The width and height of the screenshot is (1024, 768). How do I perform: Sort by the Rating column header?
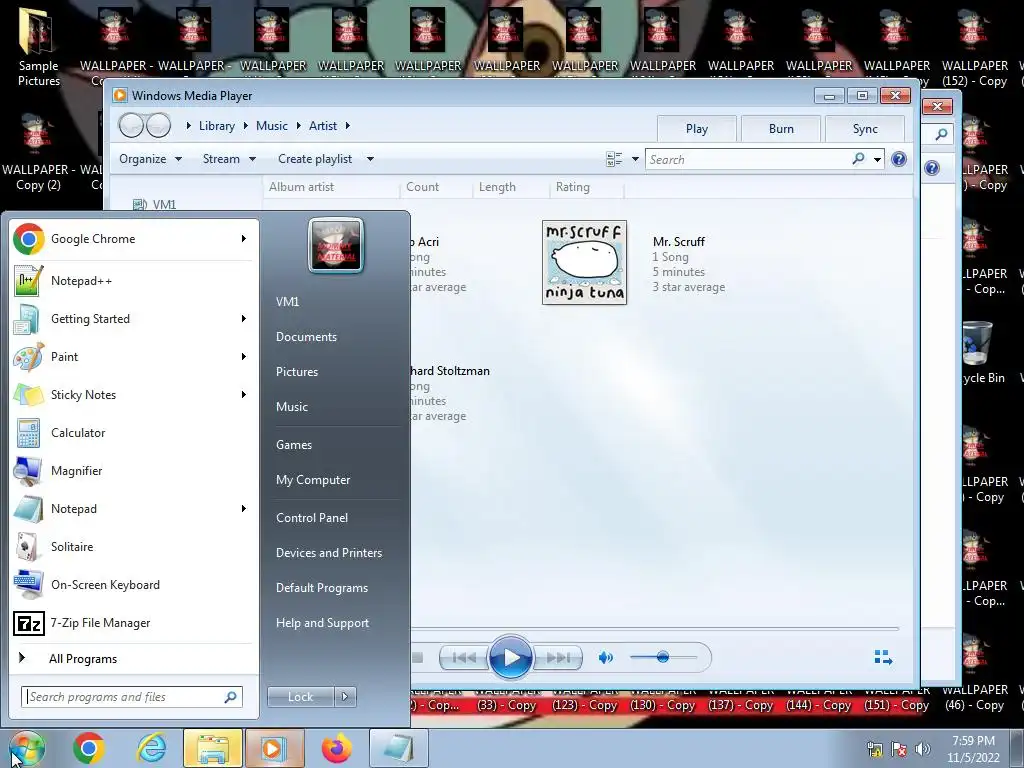[572, 187]
